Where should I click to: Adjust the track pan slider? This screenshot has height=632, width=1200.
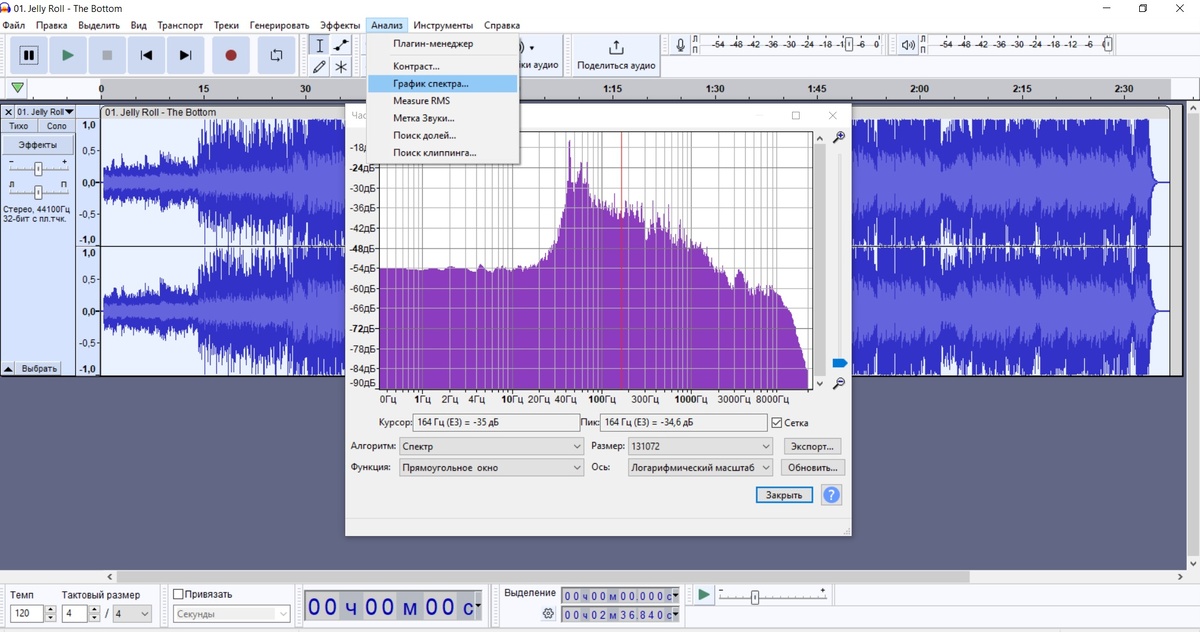(x=38, y=191)
